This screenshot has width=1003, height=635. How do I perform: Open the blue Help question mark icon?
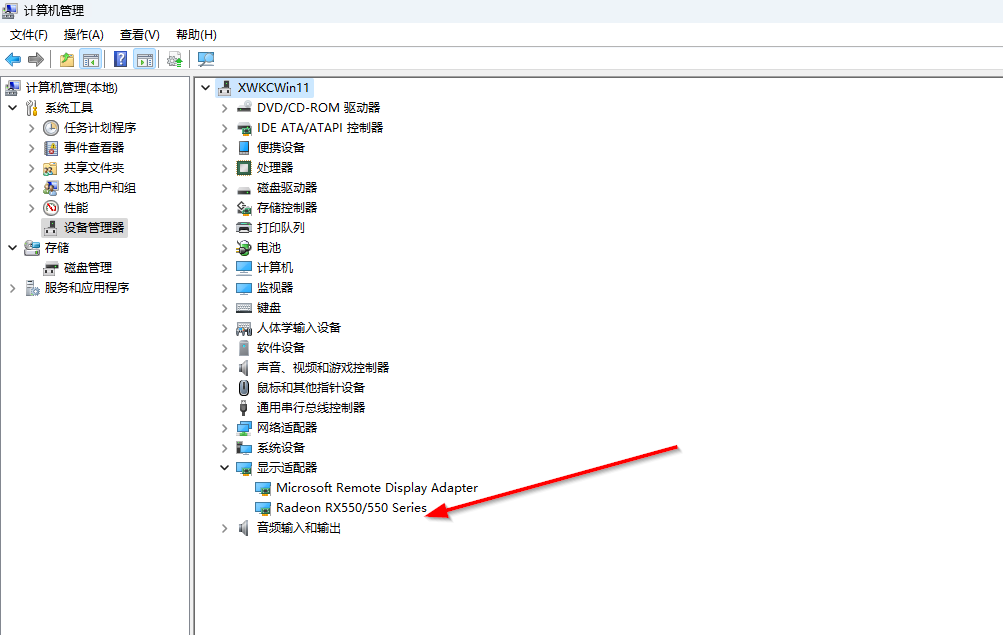click(x=120, y=59)
